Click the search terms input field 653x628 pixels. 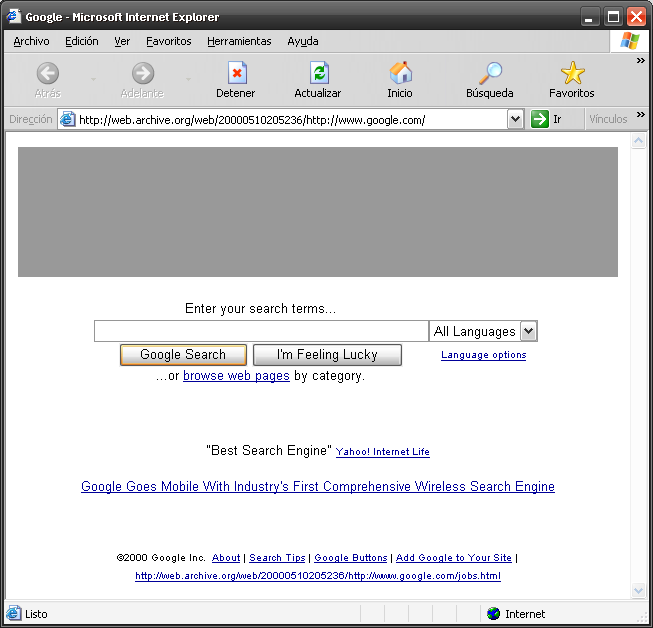[x=262, y=331]
